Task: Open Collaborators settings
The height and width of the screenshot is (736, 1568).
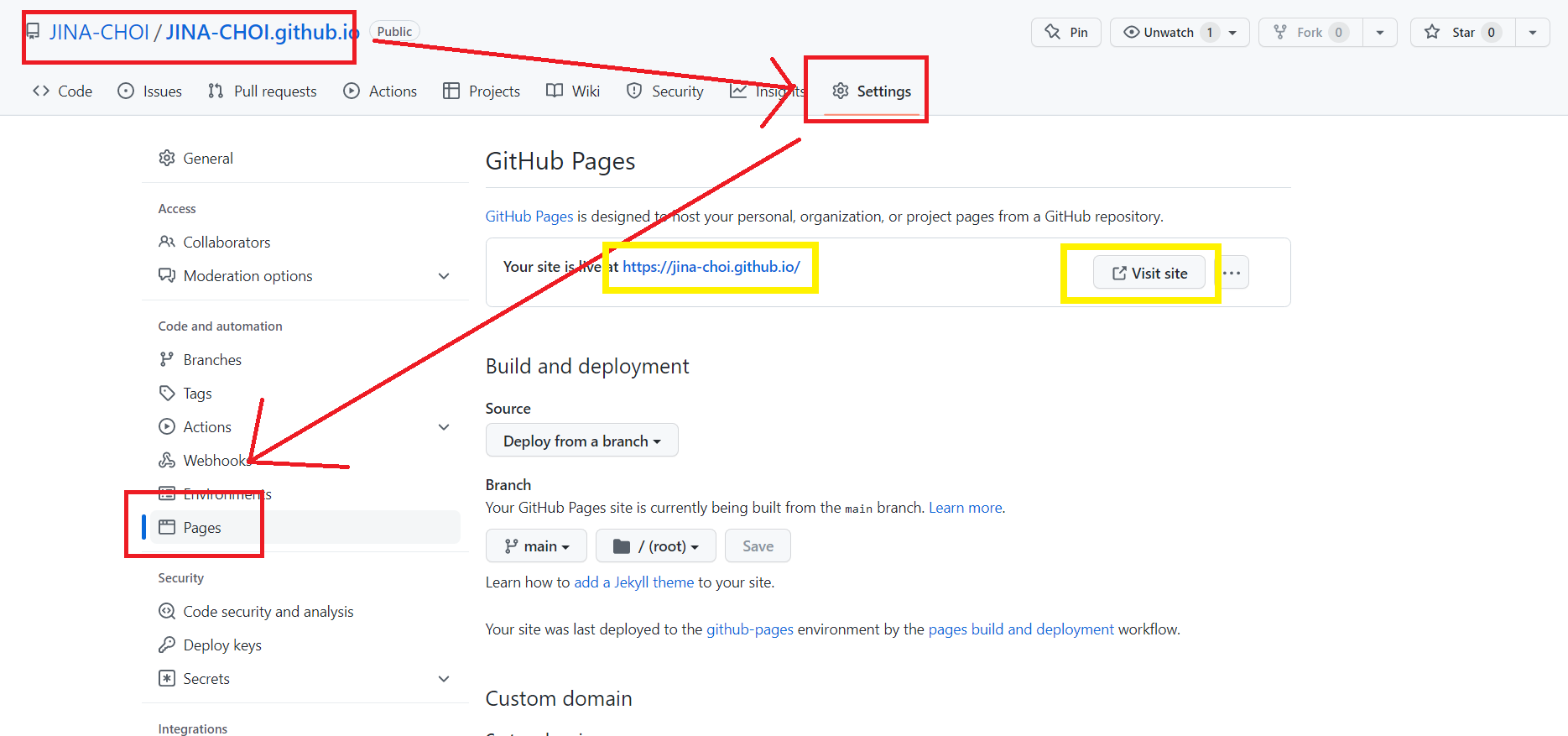Action: [305, 242]
